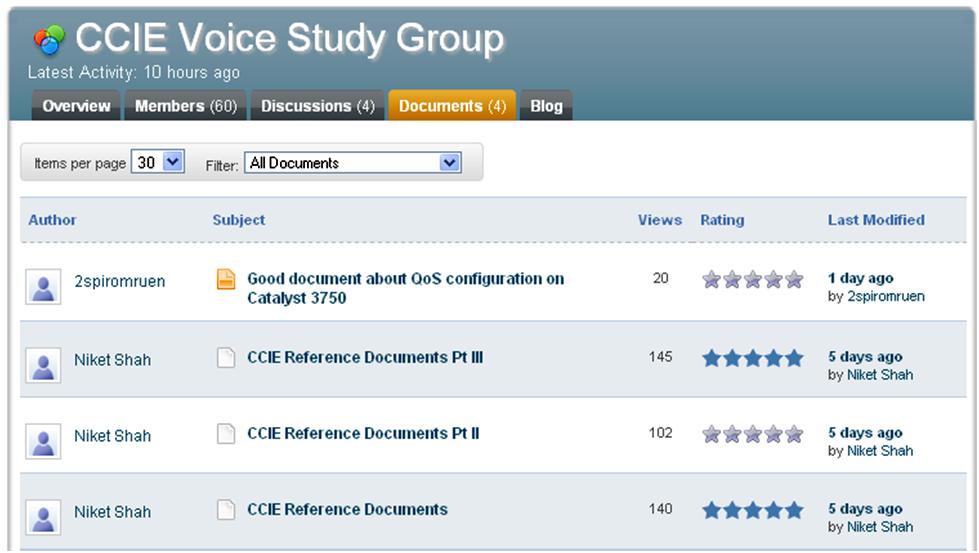This screenshot has height=553, width=979.
Task: Open the All Documents filter dropdown
Action: coord(353,163)
